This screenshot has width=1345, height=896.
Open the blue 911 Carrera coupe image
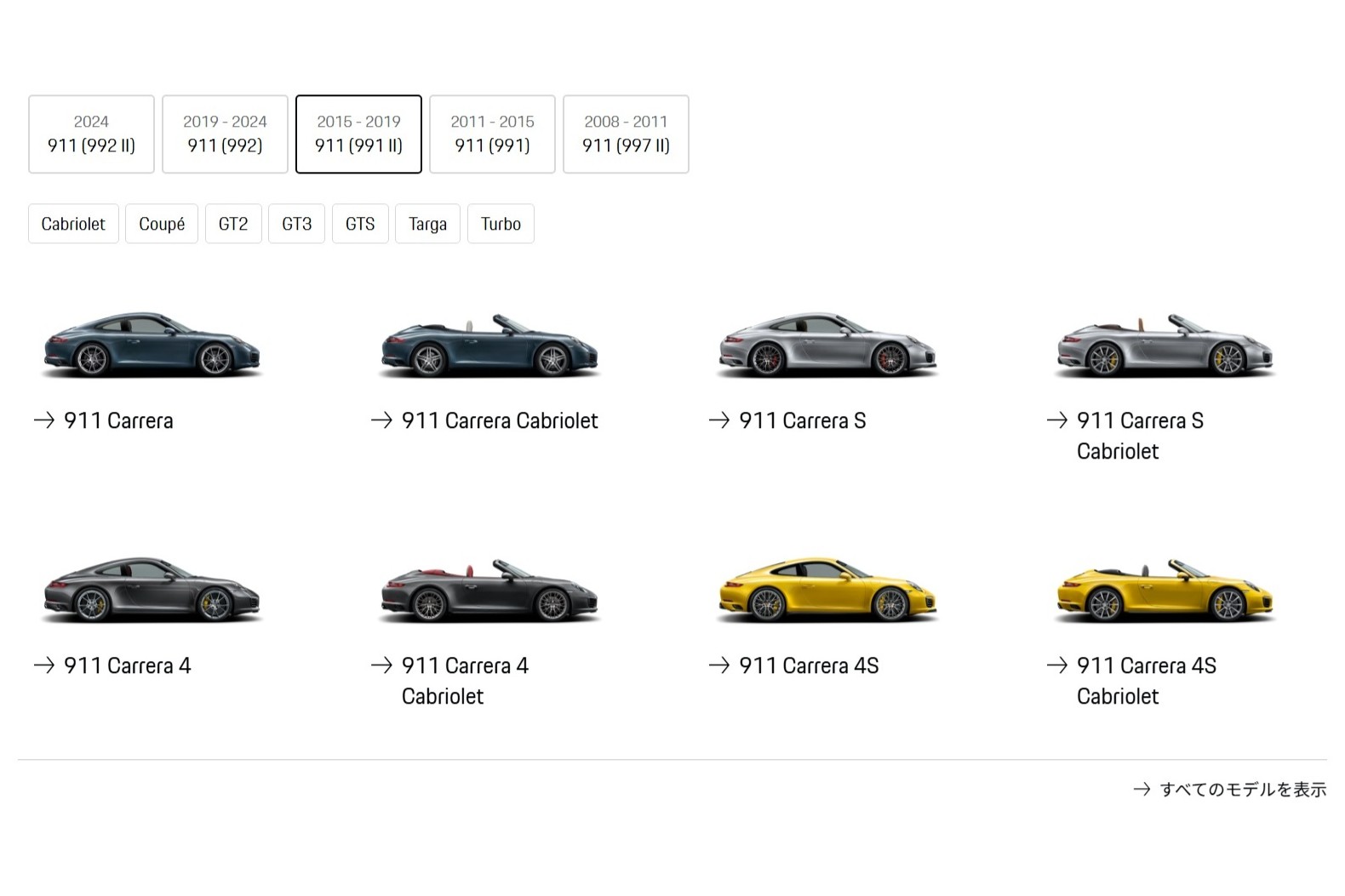pyautogui.click(x=152, y=345)
